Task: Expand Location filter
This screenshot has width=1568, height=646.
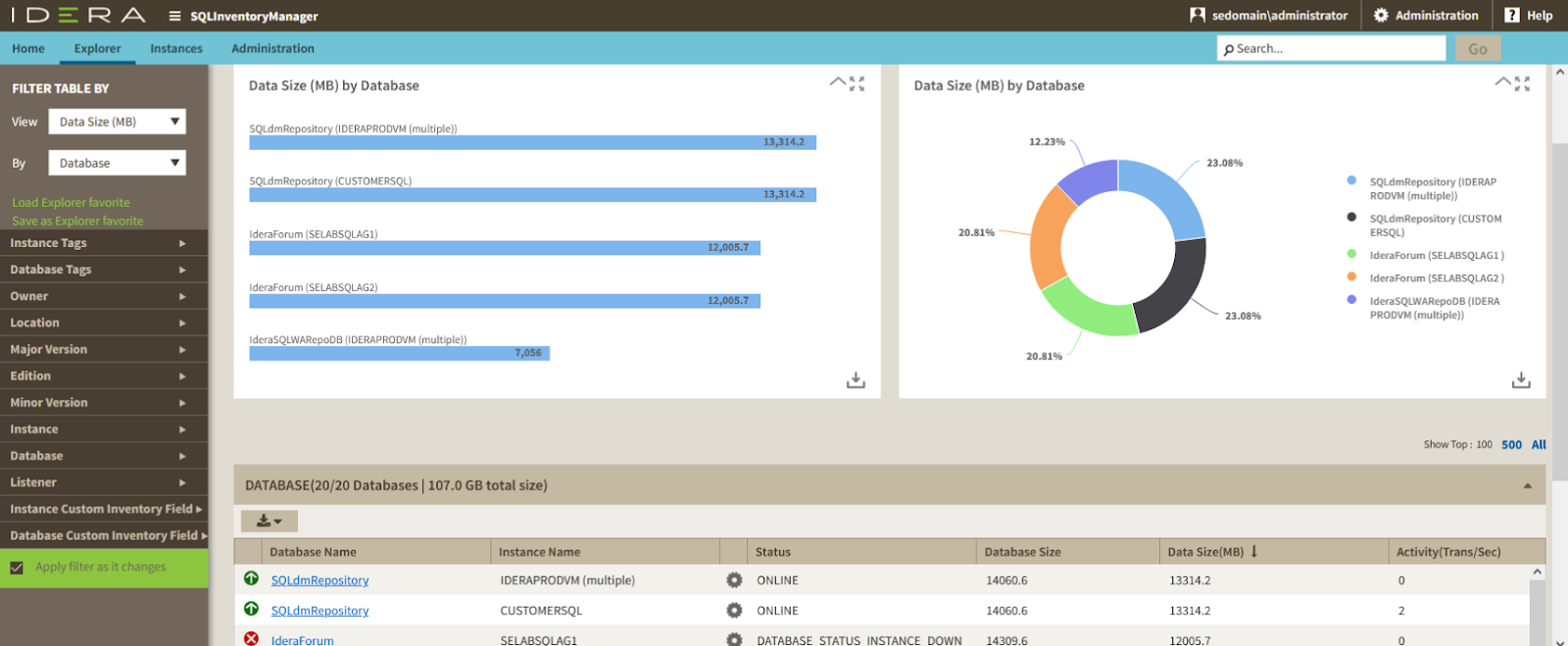Action: point(104,323)
